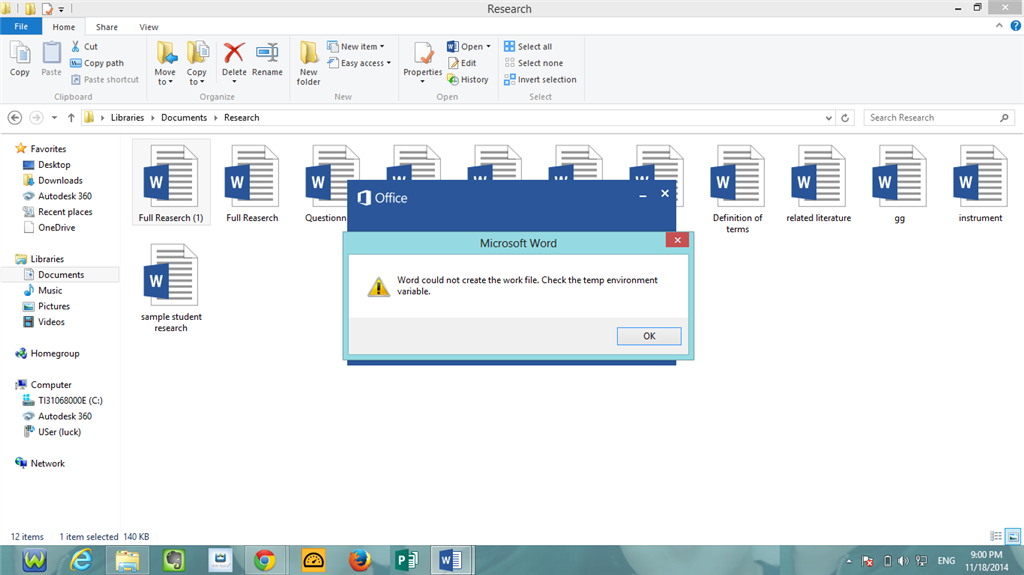Click Edit in the Open group
1024x575 pixels.
[x=462, y=63]
